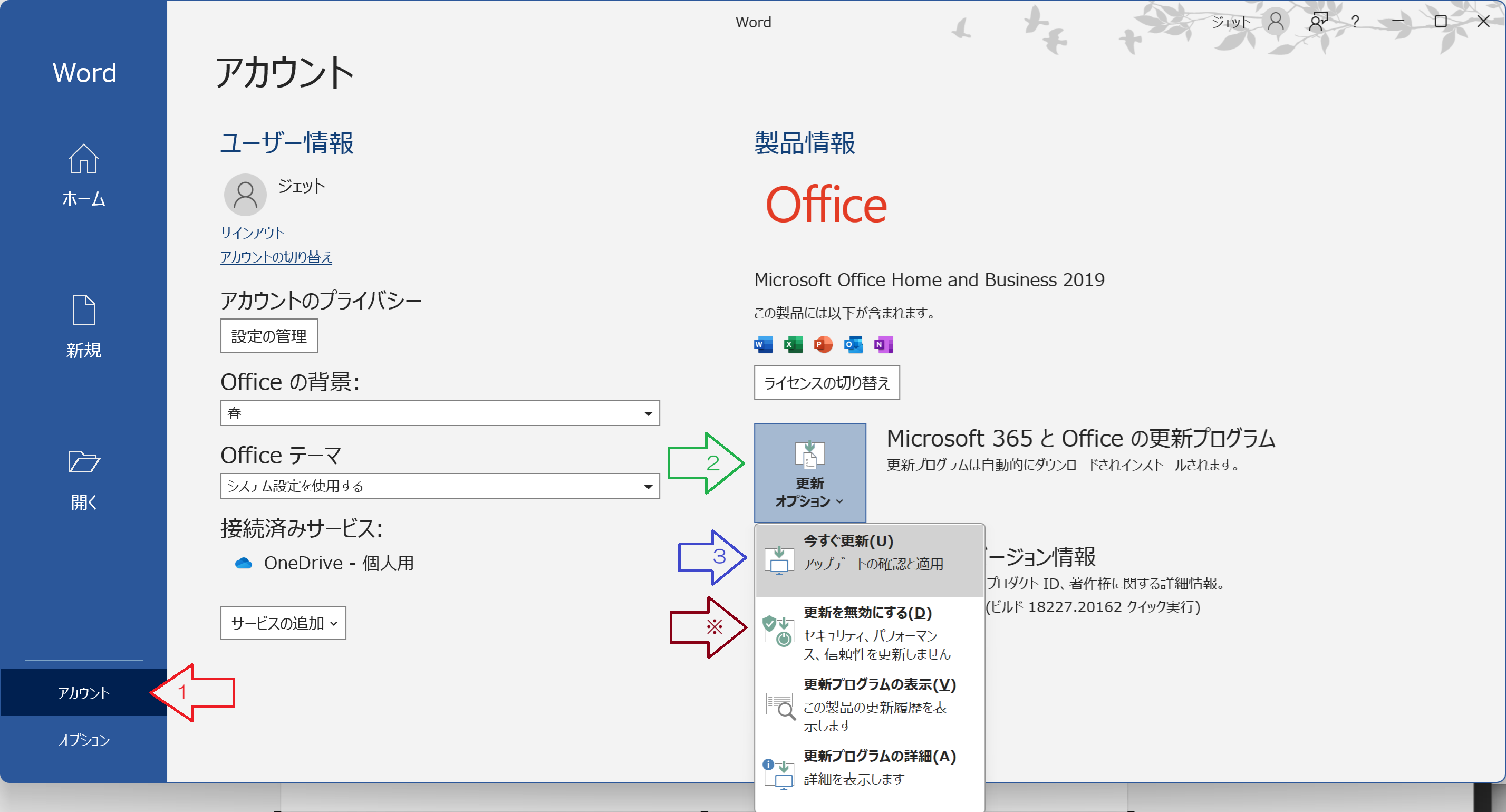Click the Microsoft Office Home and Business 2019 text
The width and height of the screenshot is (1506, 812).
tap(929, 279)
